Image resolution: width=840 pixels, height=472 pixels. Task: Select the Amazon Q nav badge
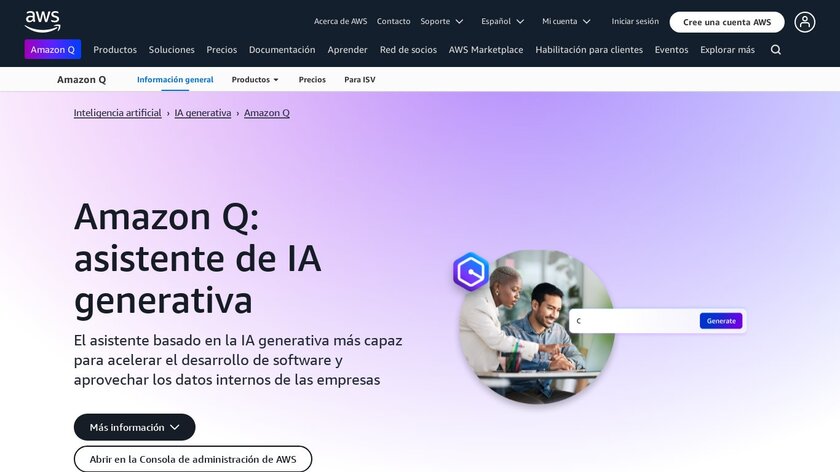click(52, 49)
